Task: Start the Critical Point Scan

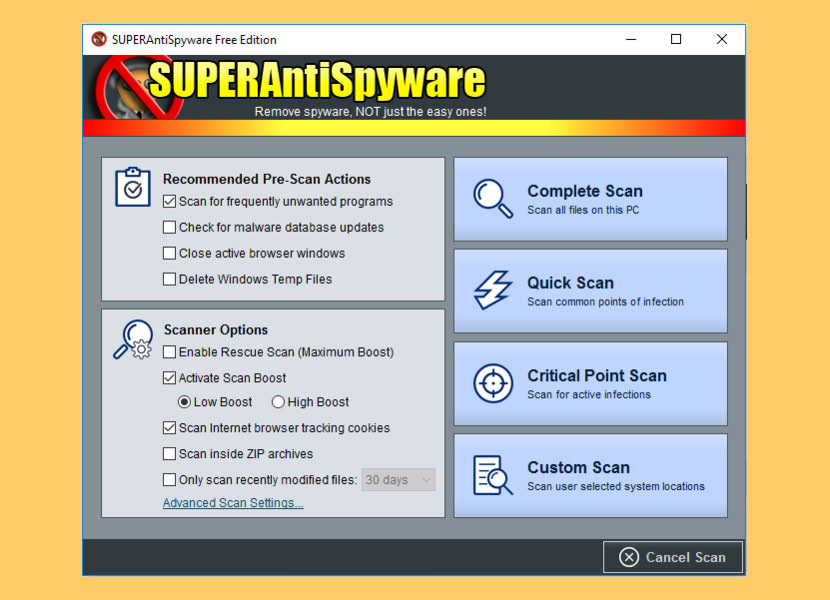Action: (x=590, y=383)
